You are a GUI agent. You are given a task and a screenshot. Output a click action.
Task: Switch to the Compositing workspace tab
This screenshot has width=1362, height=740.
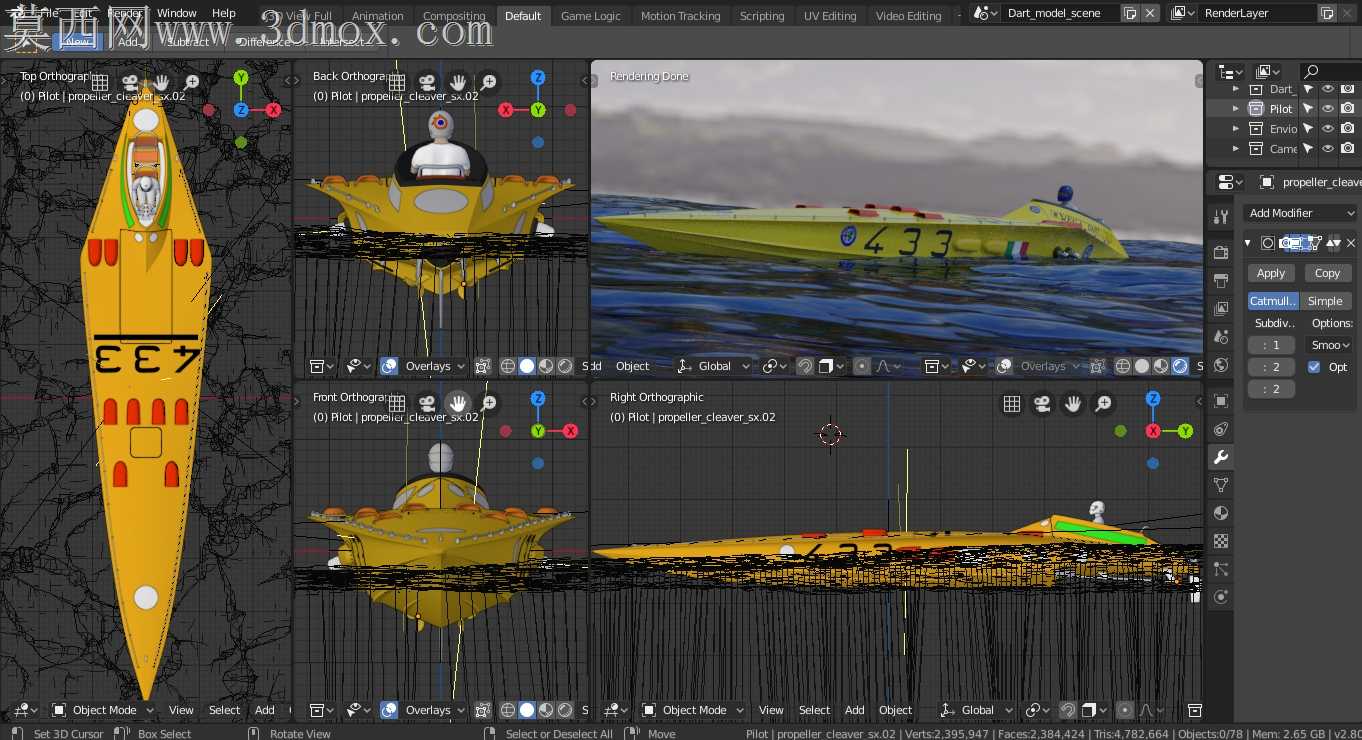[x=454, y=16]
